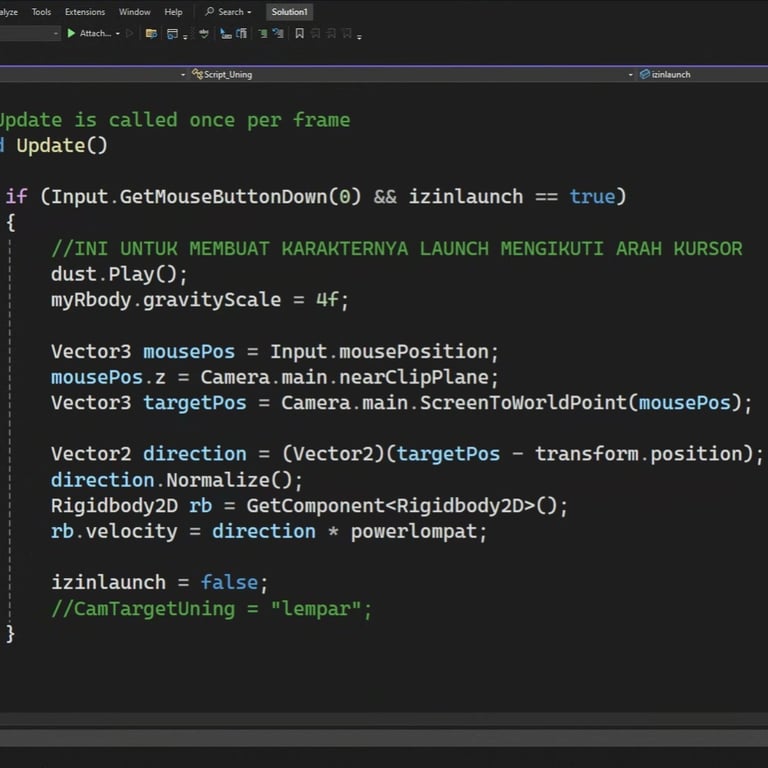Screen dimensions: 768x768
Task: Click on 'izinlaunch = false;' line
Action: coord(160,582)
